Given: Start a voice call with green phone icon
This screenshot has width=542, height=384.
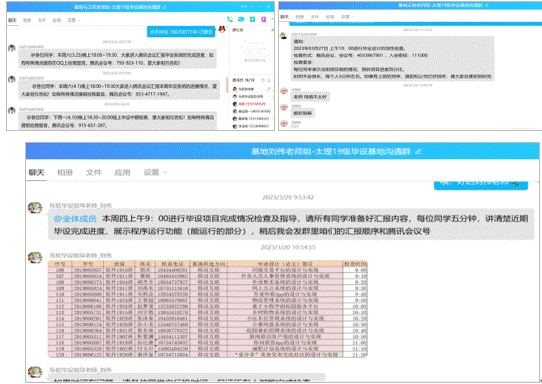Looking at the screenshot, I should [x=230, y=19].
